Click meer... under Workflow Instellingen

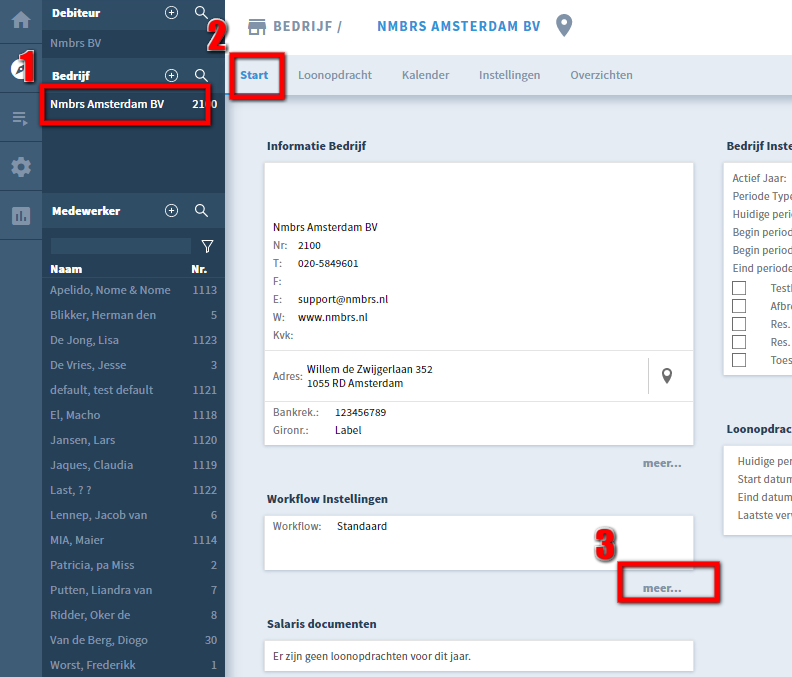pyautogui.click(x=662, y=588)
